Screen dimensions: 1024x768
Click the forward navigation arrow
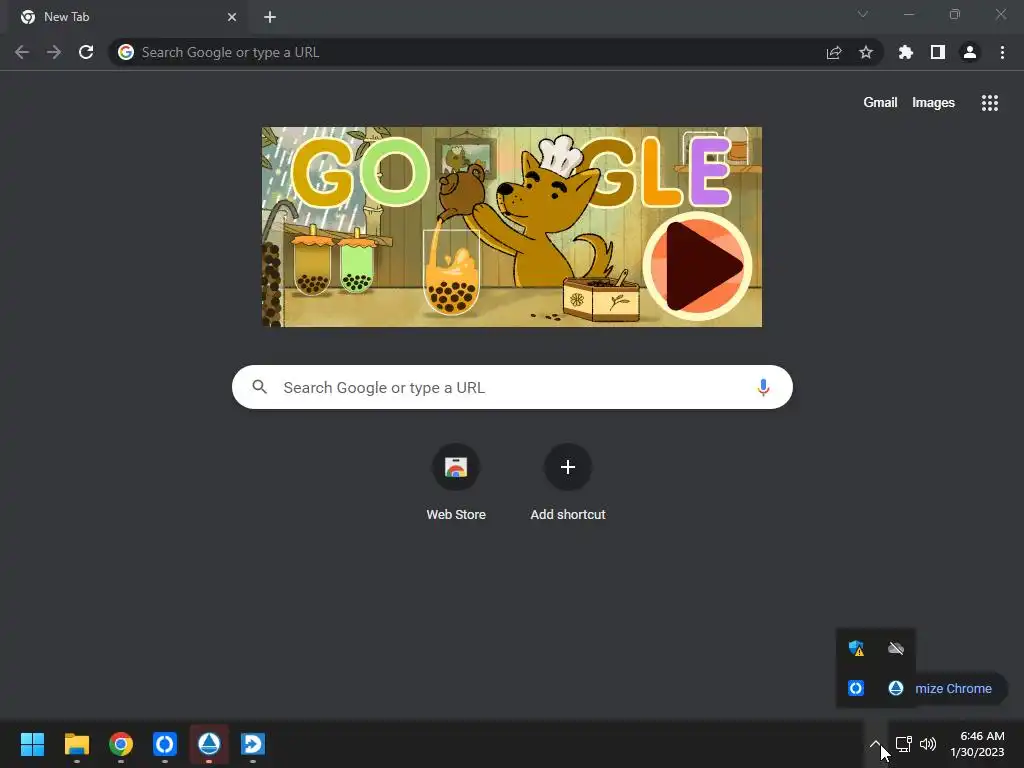pyautogui.click(x=54, y=52)
